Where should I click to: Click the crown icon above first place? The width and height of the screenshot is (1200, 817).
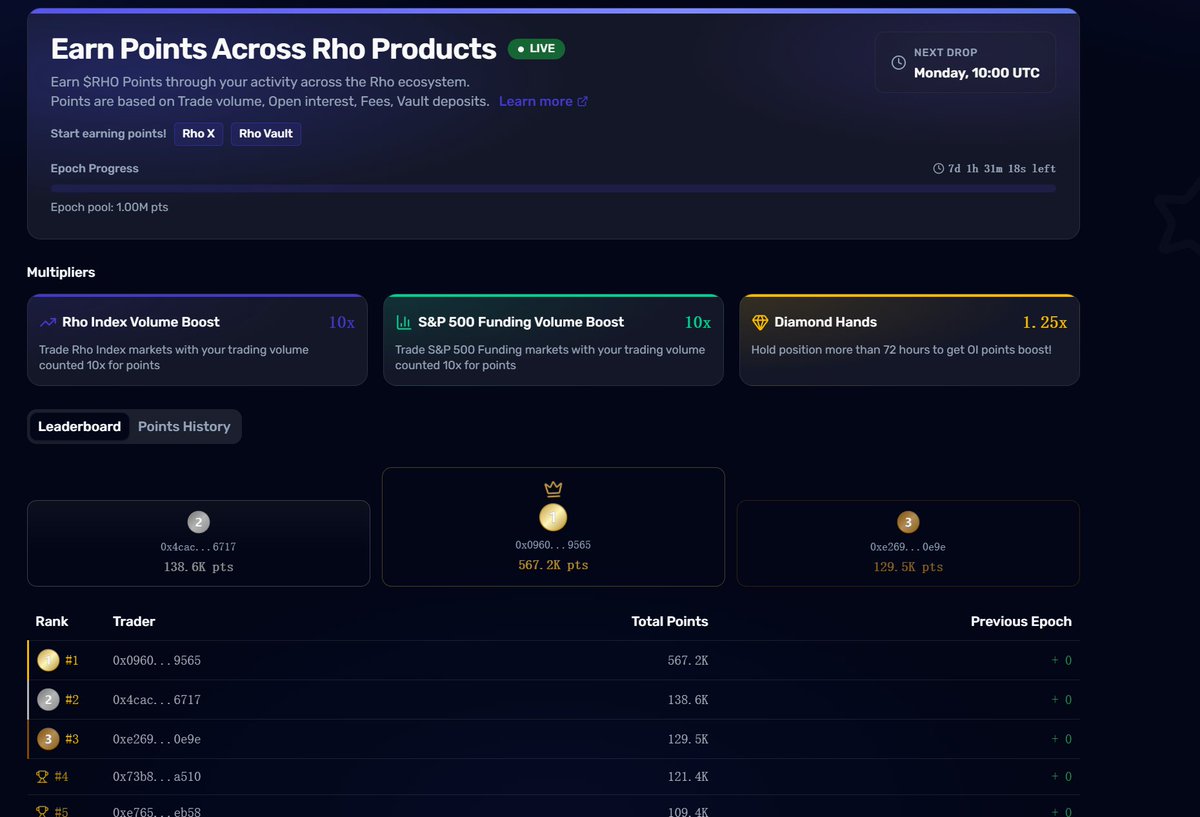tap(553, 489)
